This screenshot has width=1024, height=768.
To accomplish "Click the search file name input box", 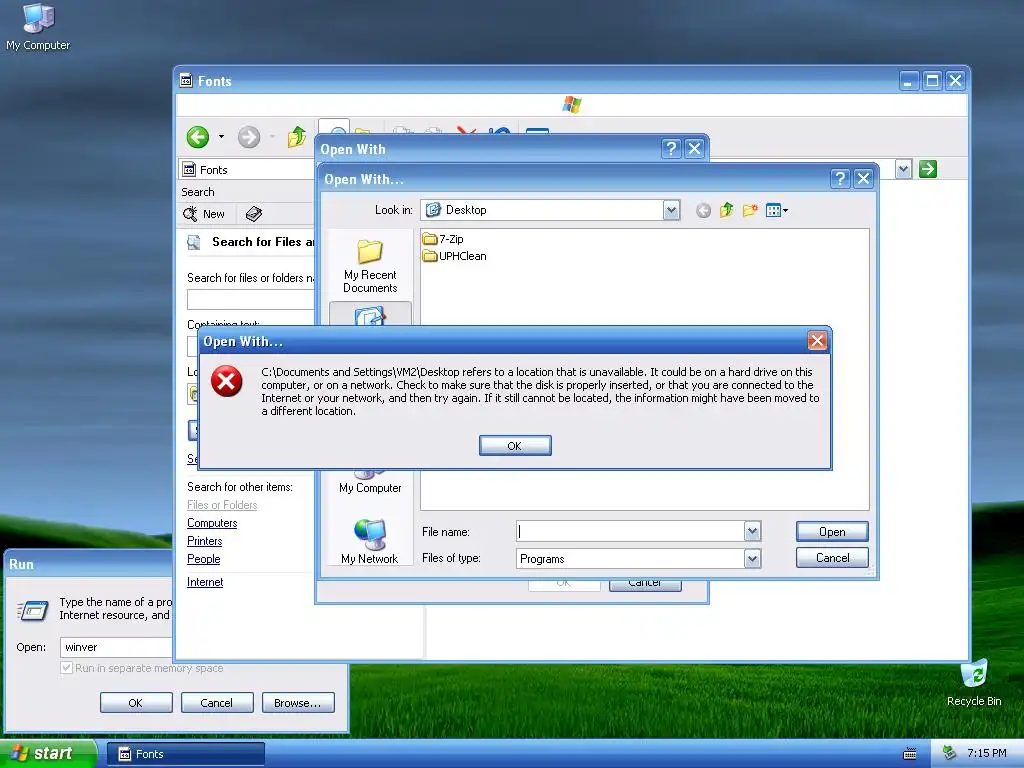I will (251, 299).
